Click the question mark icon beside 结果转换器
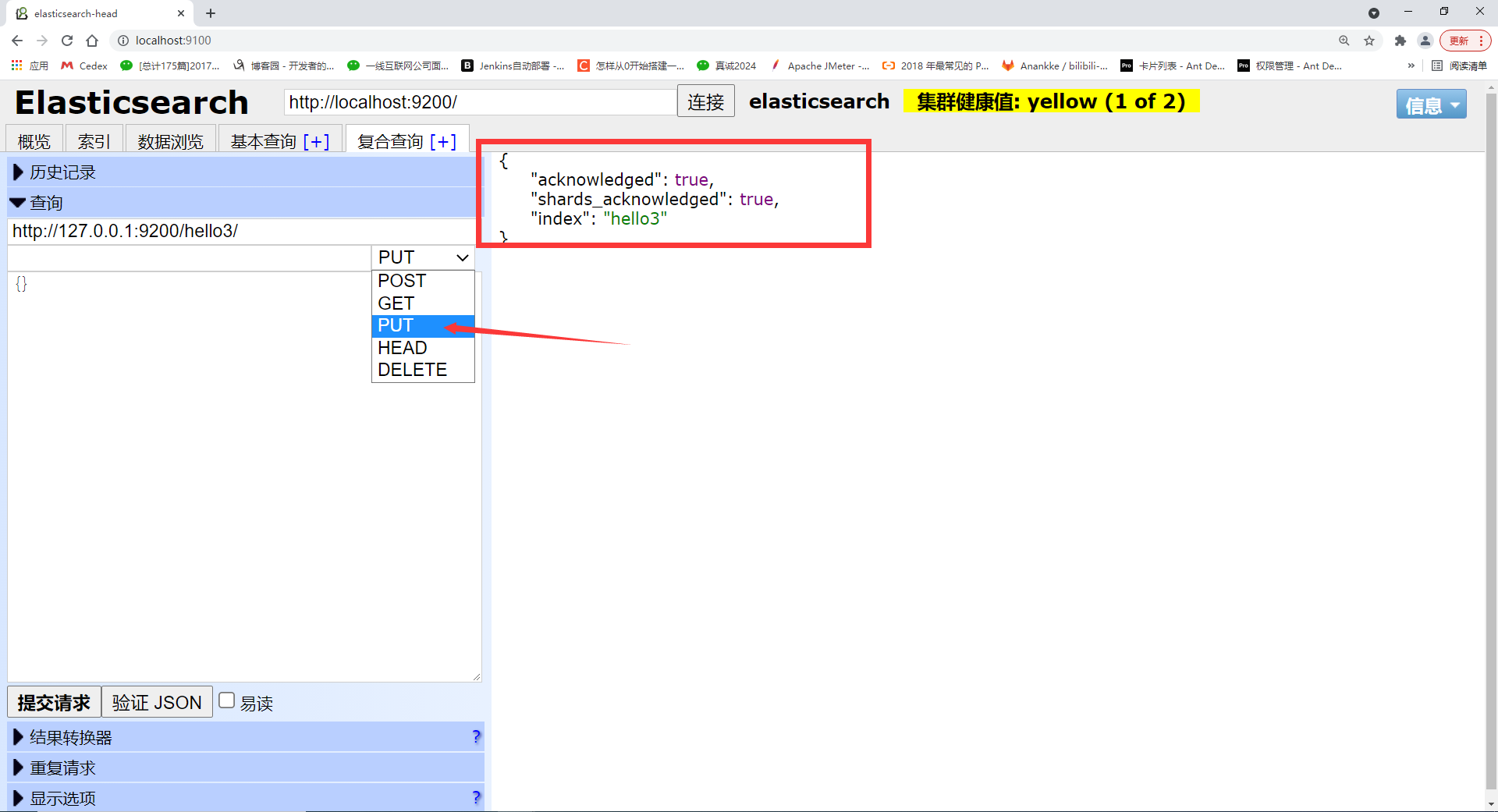 [477, 736]
